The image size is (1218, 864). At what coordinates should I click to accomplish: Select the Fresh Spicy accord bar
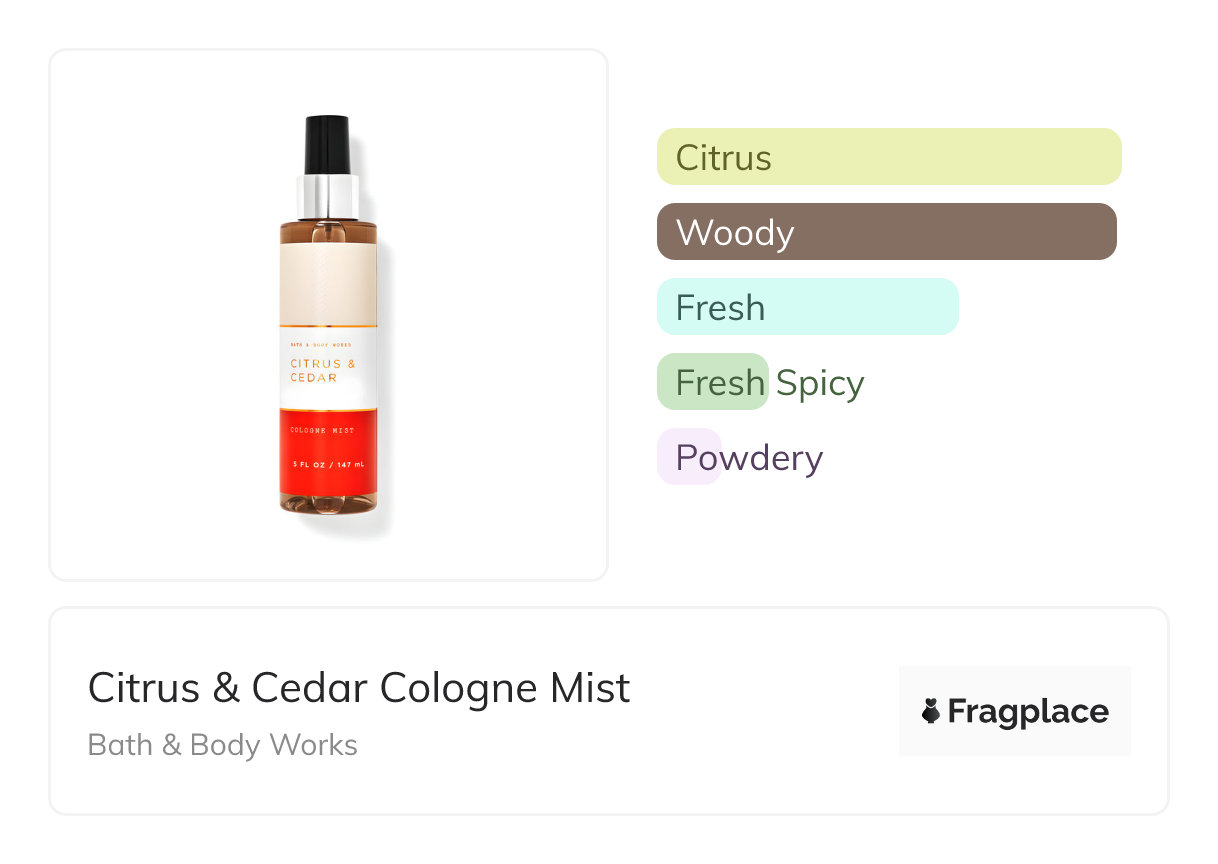coord(761,382)
